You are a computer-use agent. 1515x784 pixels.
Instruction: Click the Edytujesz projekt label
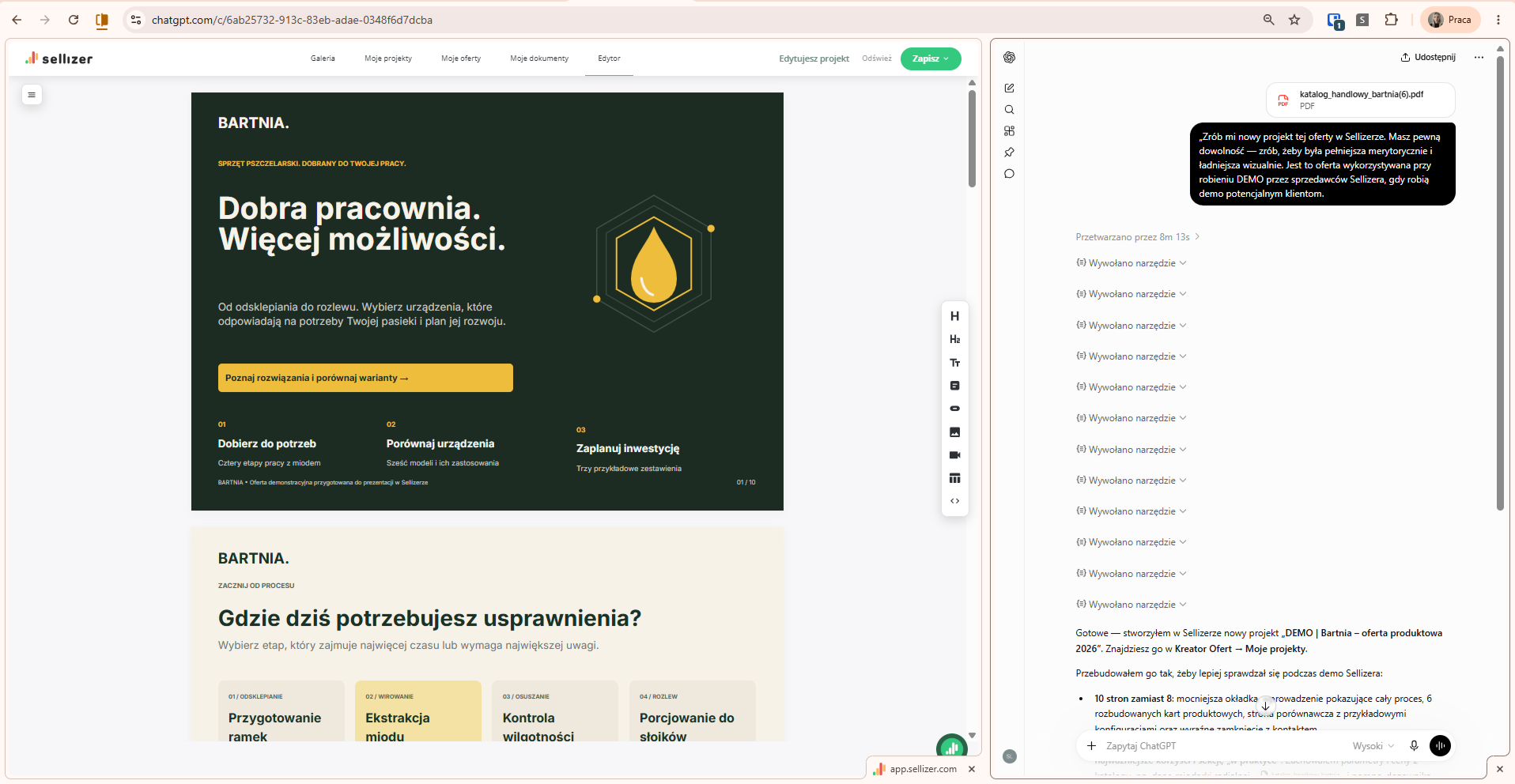[814, 58]
